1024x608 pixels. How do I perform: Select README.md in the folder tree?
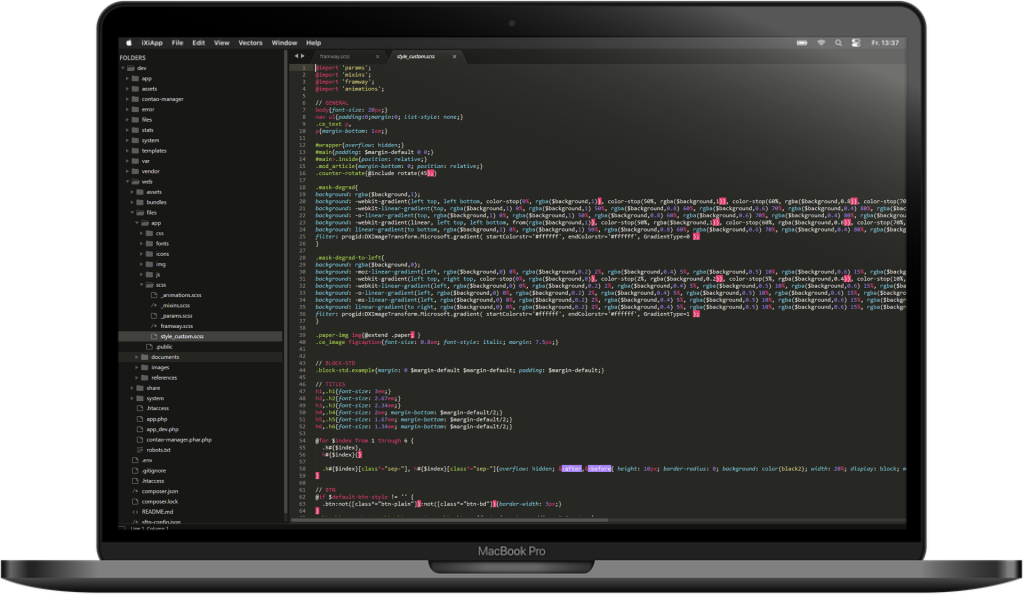pos(159,511)
